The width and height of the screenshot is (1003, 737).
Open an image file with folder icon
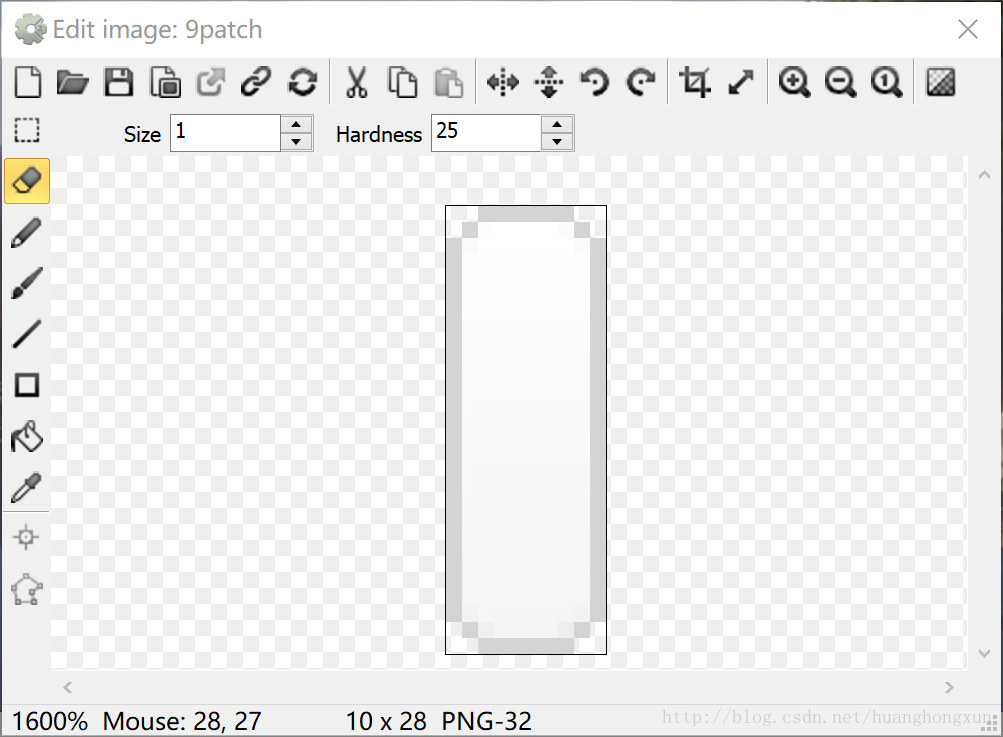tap(72, 82)
